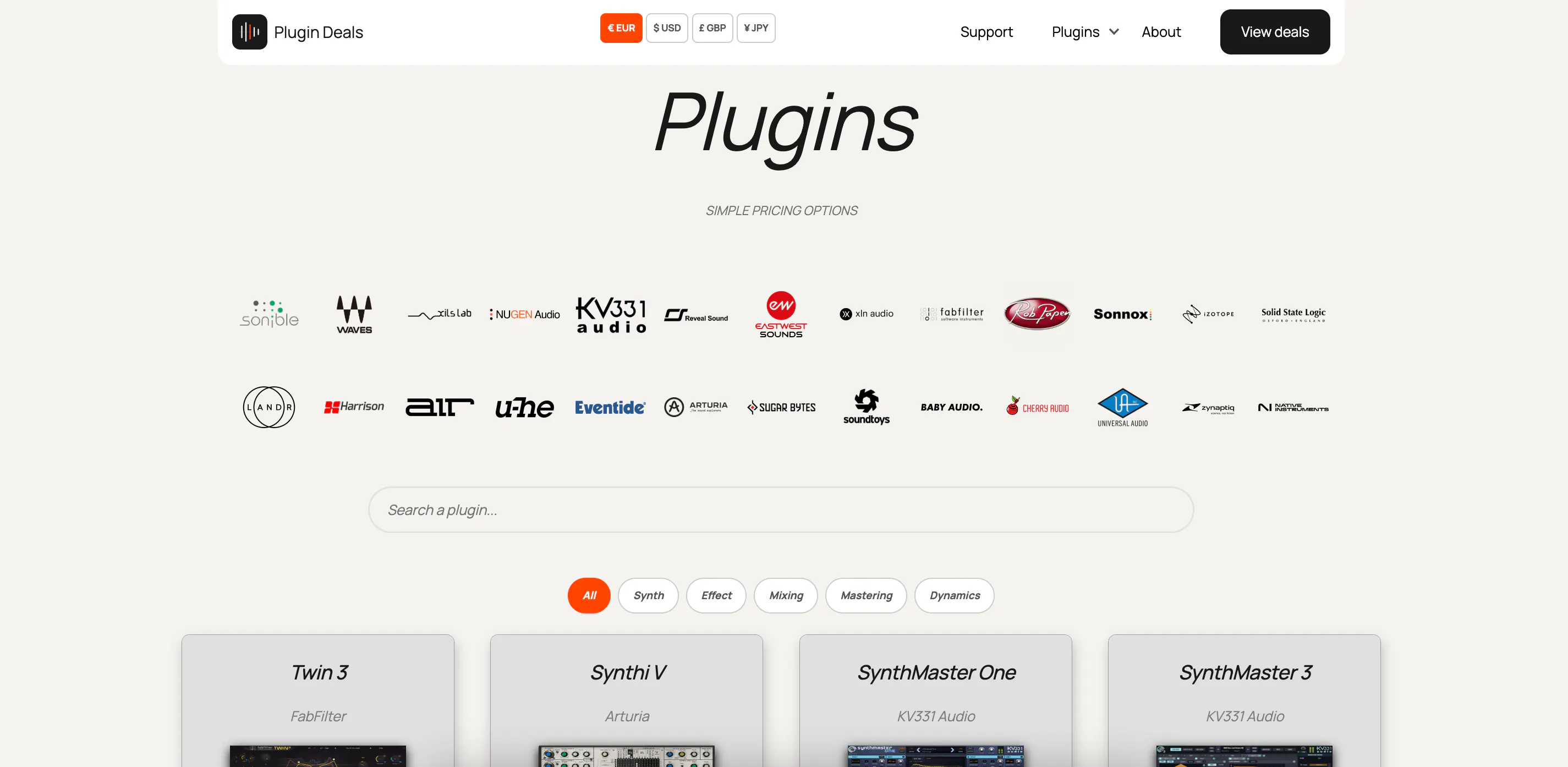Image resolution: width=1568 pixels, height=767 pixels.
Task: Open the Twin 3 plugin card title
Action: [319, 672]
